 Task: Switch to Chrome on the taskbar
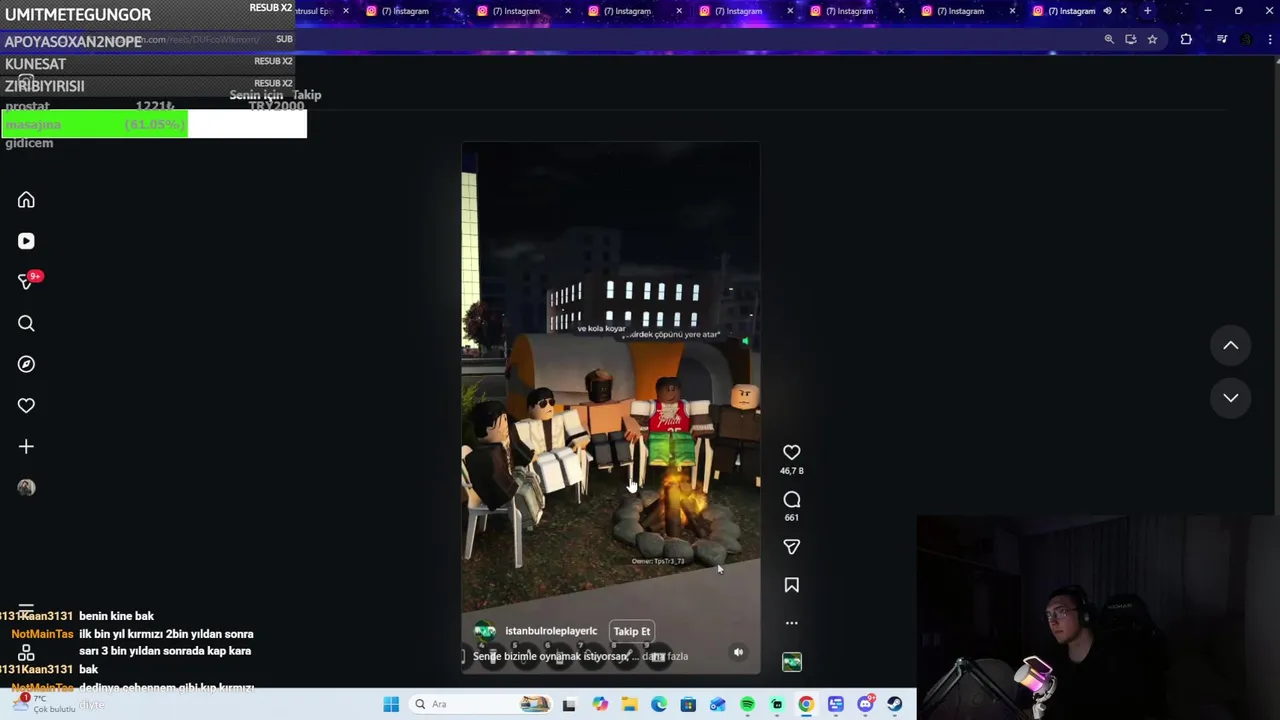(806, 704)
